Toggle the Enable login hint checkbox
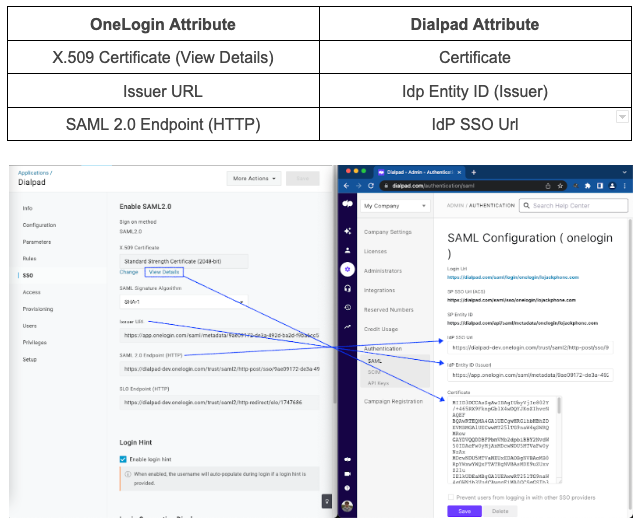The image size is (643, 523). (123, 459)
